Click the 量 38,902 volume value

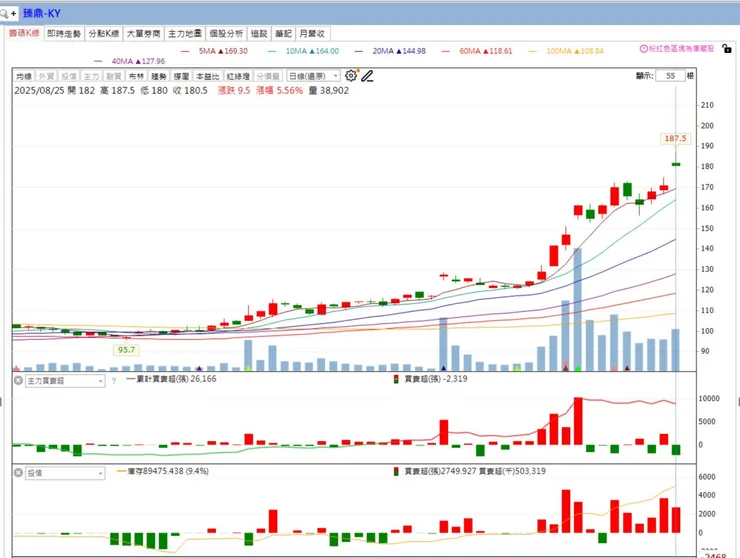pos(329,90)
